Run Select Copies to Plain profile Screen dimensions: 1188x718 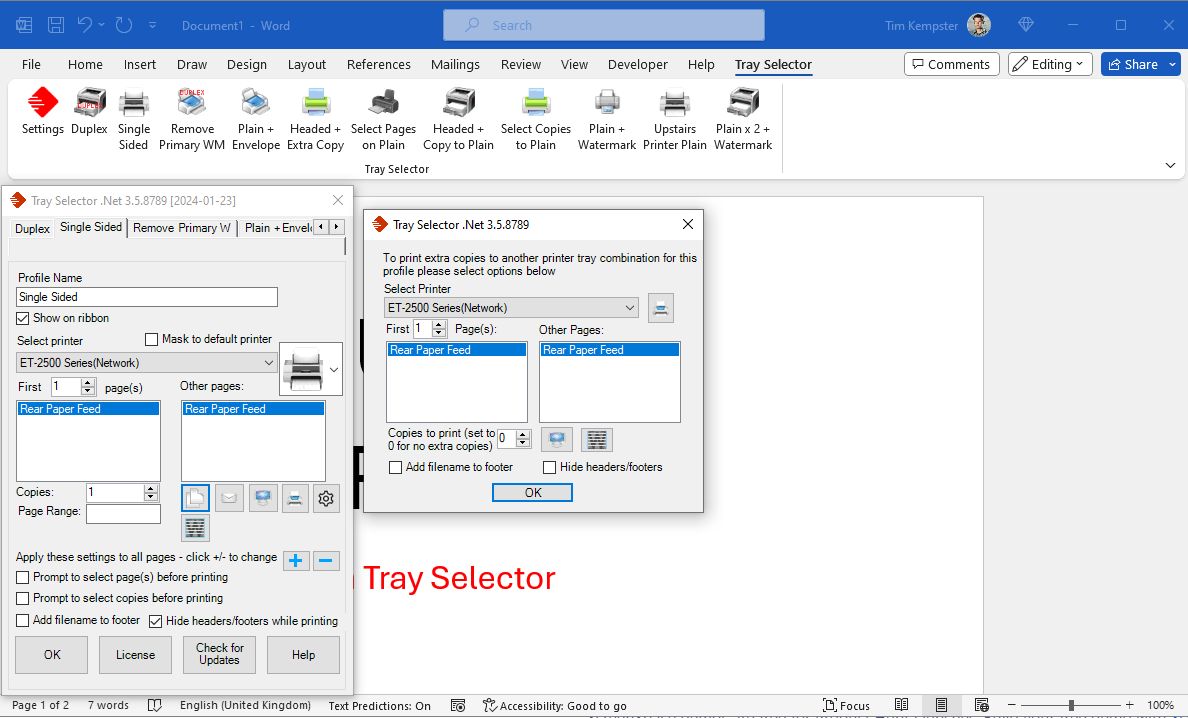[536, 120]
